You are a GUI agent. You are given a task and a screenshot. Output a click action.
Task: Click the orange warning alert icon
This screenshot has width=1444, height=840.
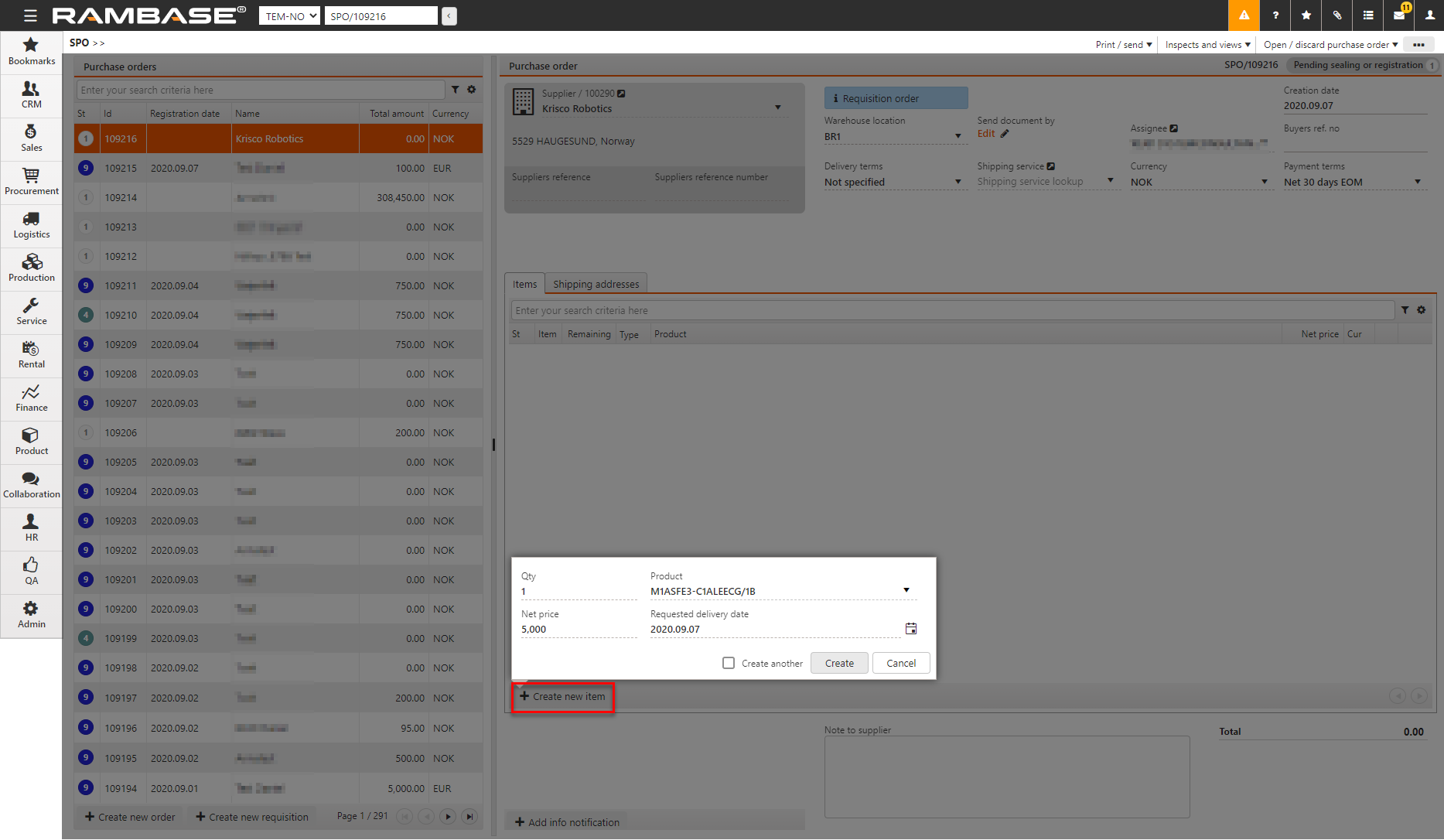(1244, 15)
